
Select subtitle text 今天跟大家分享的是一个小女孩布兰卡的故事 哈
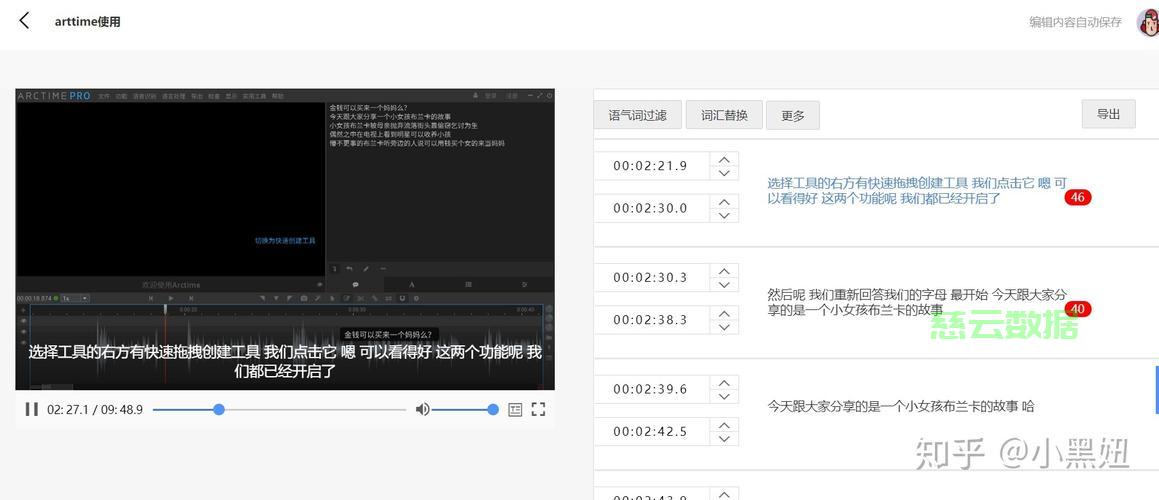(900, 406)
